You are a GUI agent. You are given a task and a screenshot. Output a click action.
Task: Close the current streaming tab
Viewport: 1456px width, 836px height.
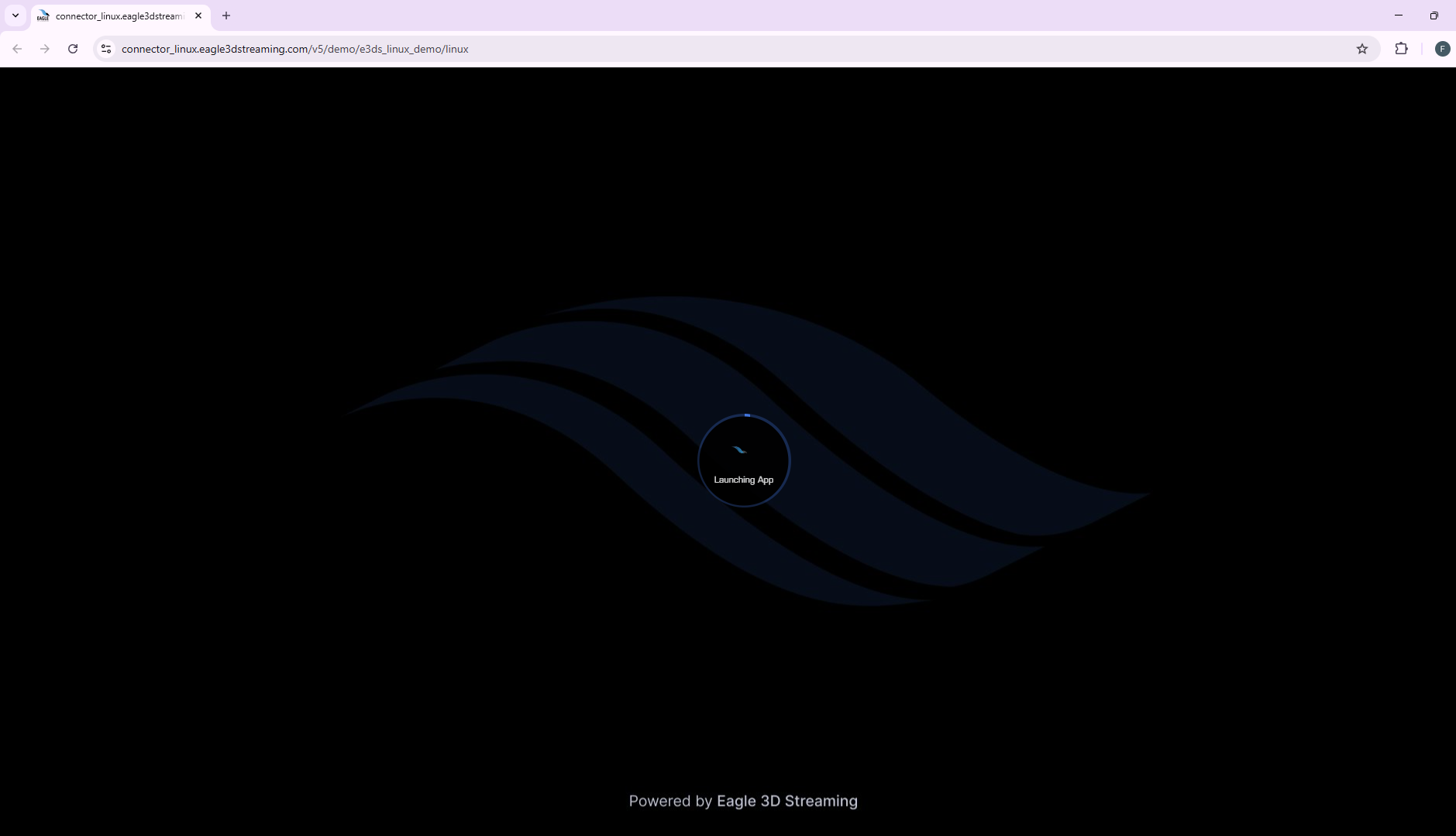click(x=198, y=15)
